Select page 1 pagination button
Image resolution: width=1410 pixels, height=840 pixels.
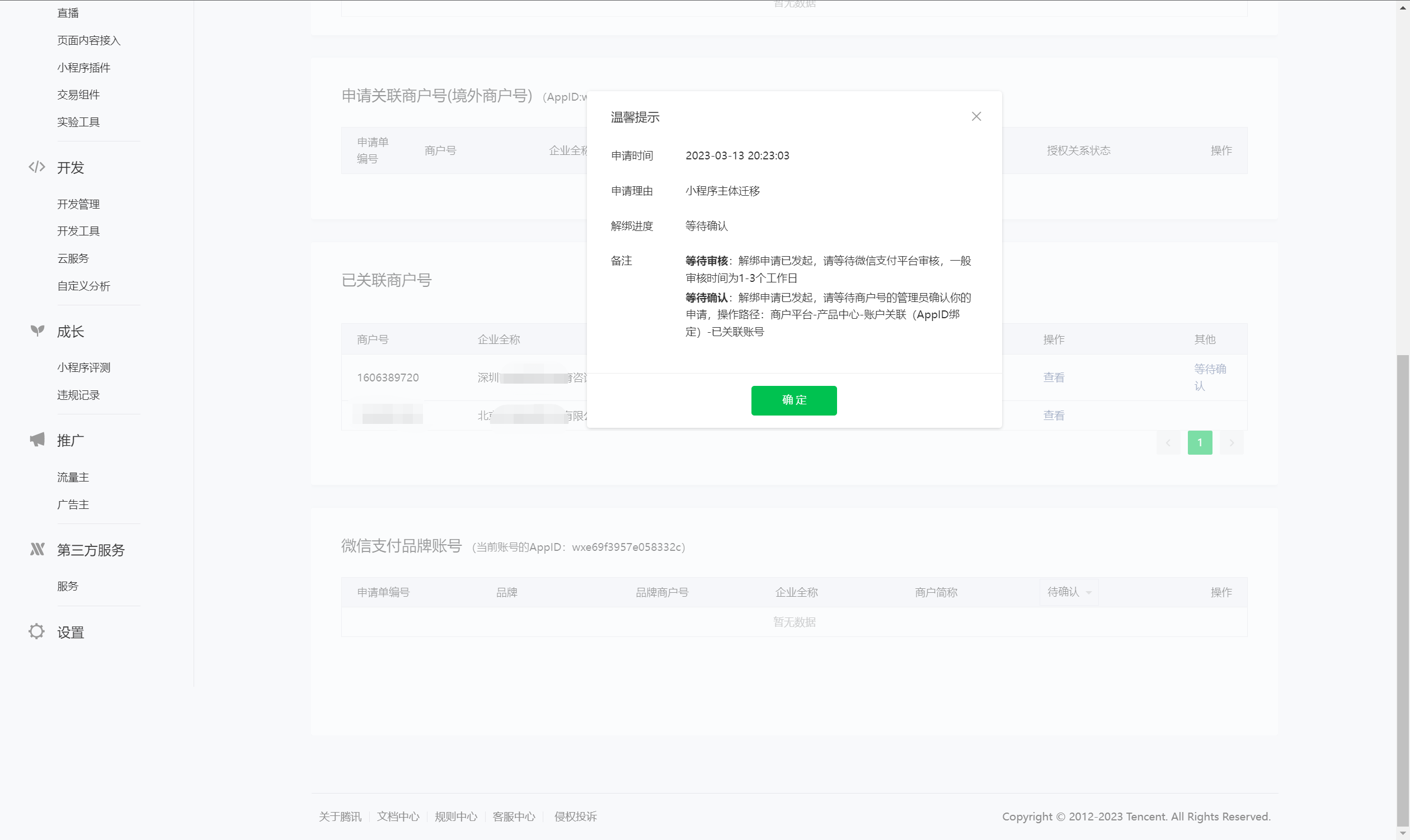coord(1200,442)
